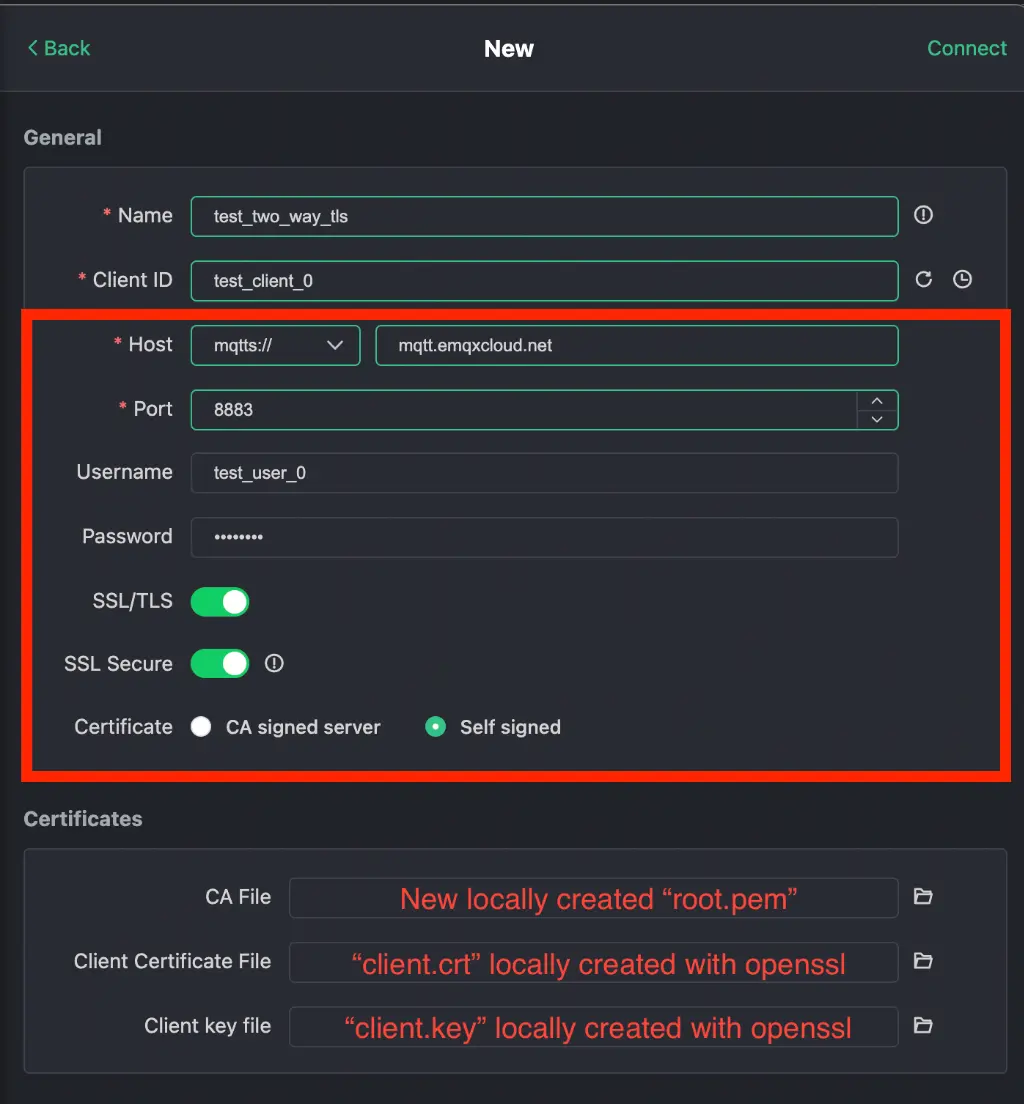
Task: Select the CA signed server radio option
Action: coord(201,727)
